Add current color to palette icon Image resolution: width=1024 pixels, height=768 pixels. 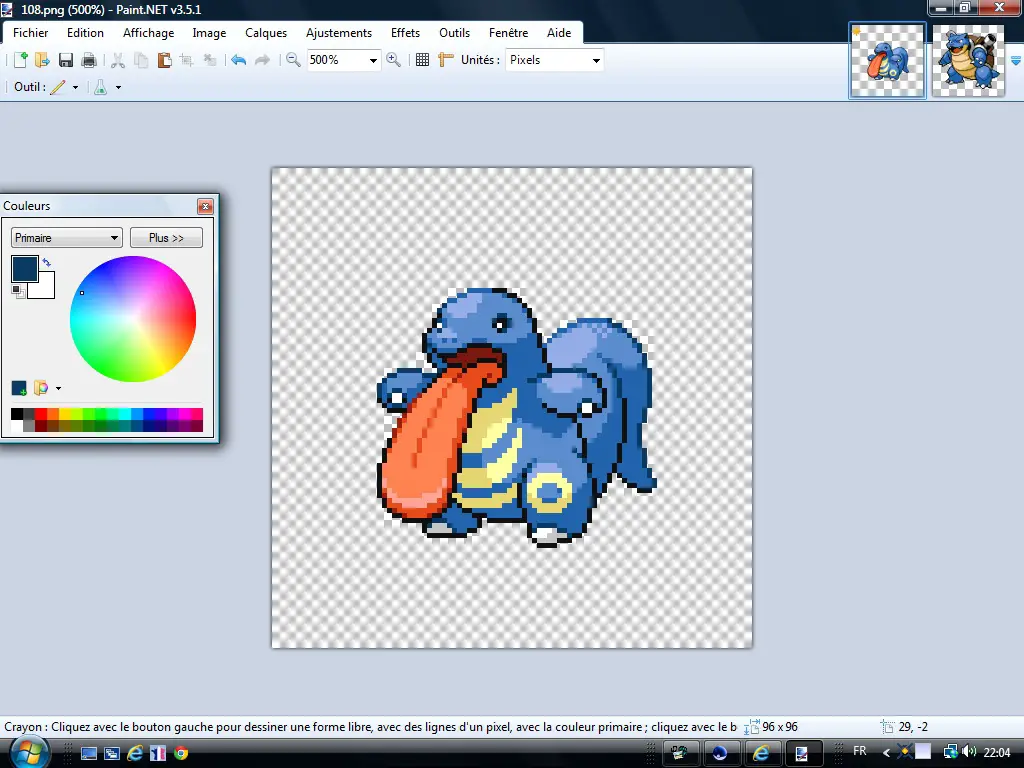click(19, 388)
